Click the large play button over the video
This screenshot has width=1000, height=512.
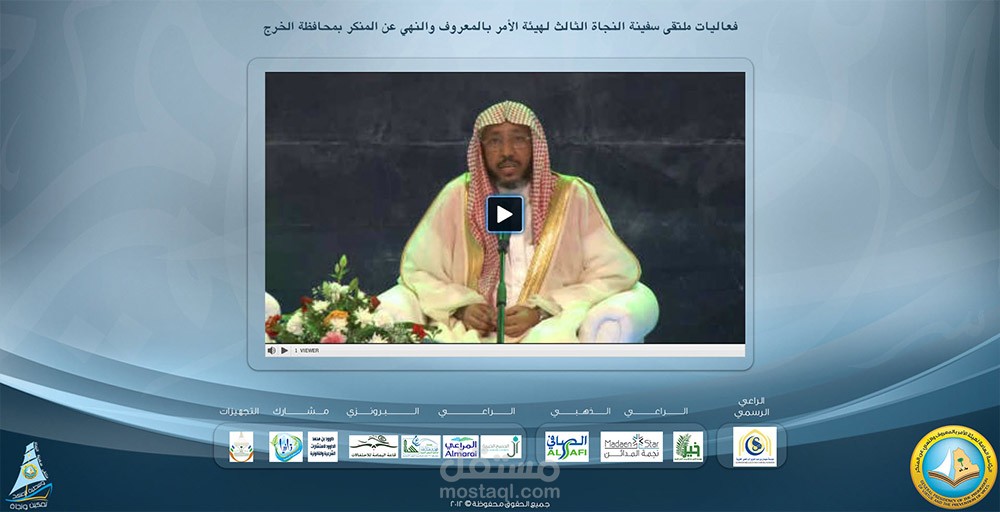click(504, 214)
